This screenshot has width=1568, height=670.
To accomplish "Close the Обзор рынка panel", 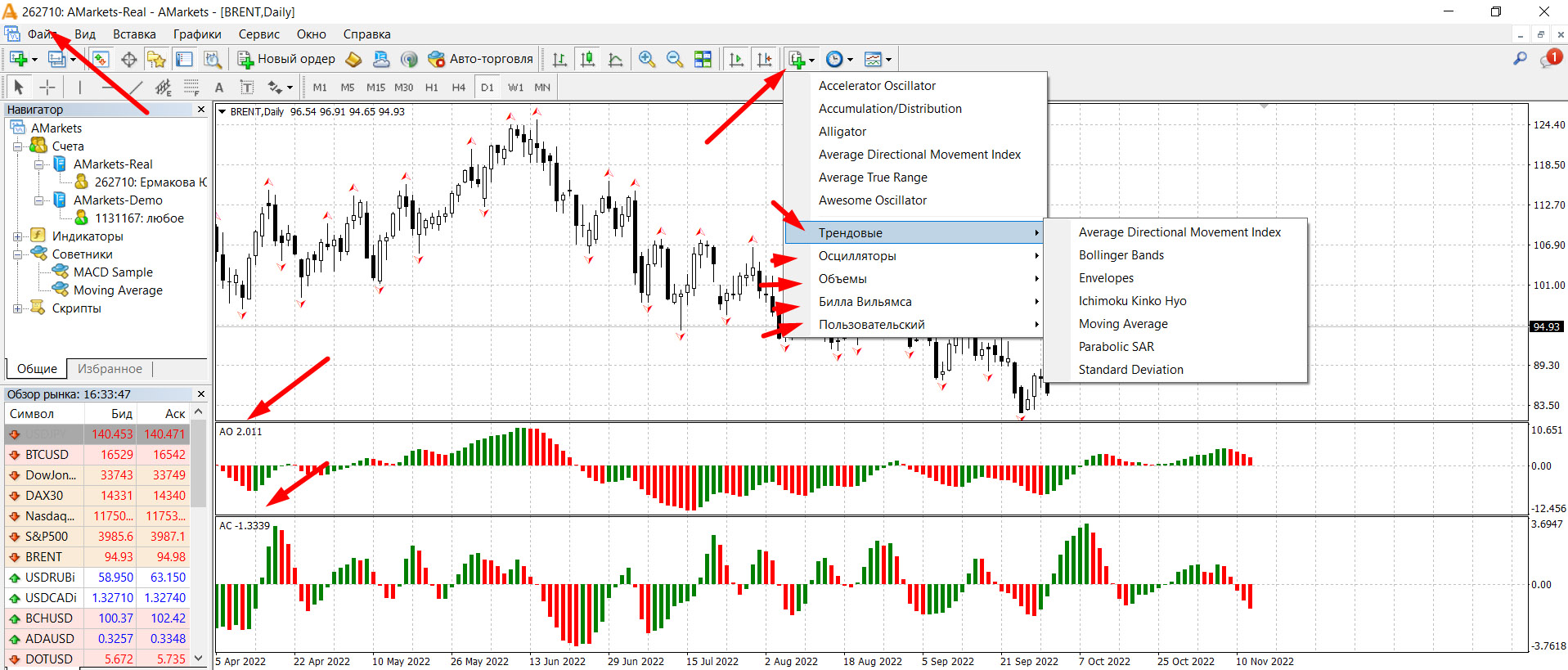I will click(x=201, y=394).
